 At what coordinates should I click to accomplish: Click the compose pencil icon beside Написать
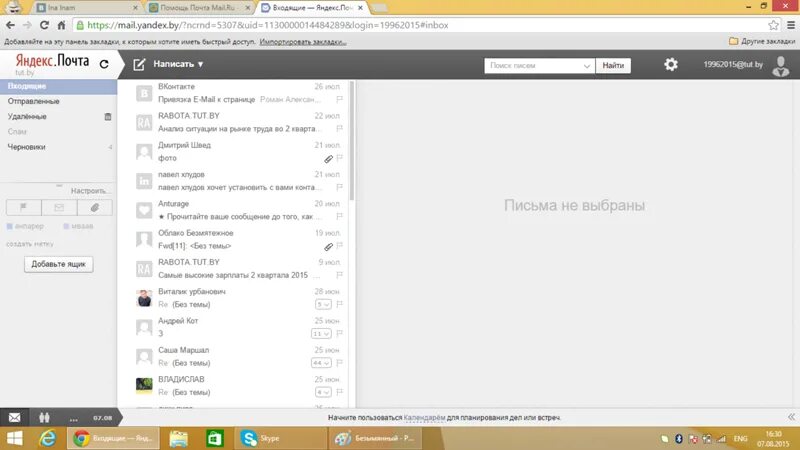pyautogui.click(x=139, y=64)
